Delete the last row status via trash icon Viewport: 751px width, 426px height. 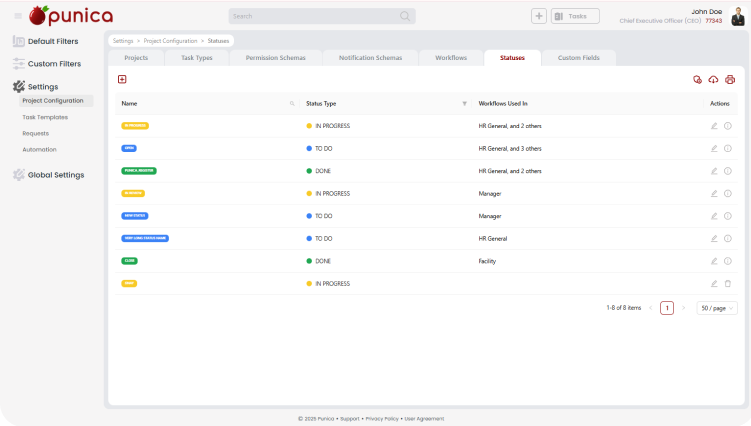[x=728, y=284]
